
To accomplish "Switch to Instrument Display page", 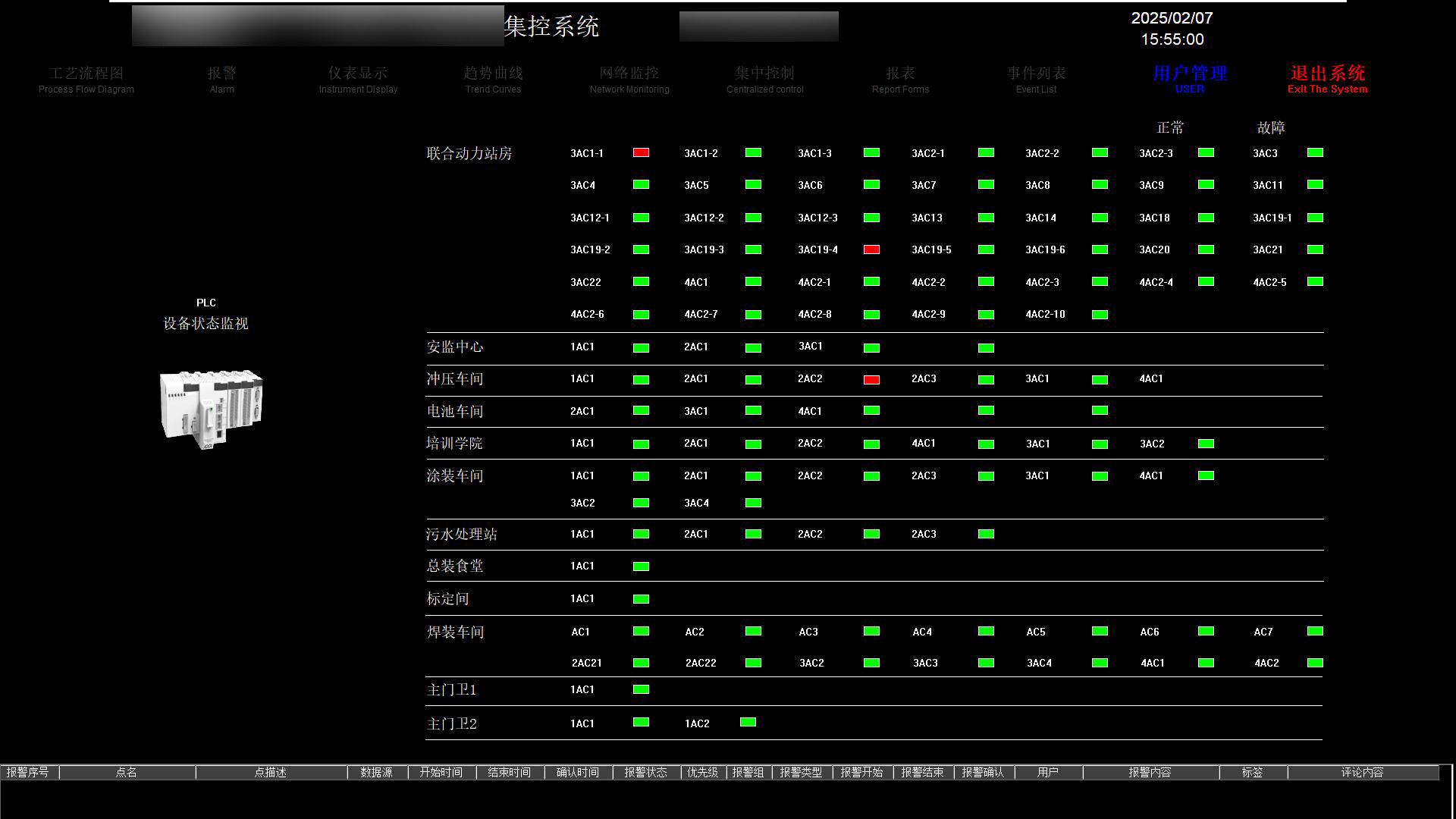I will 358,80.
